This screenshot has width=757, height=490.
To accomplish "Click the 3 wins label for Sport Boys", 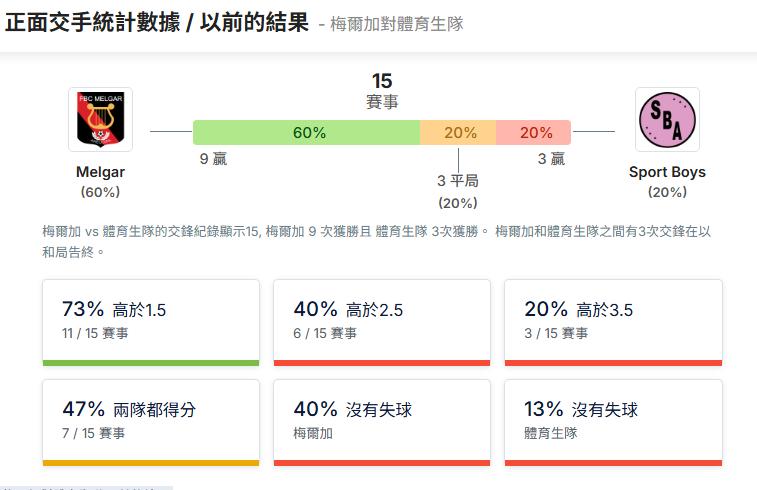I will click(551, 159).
